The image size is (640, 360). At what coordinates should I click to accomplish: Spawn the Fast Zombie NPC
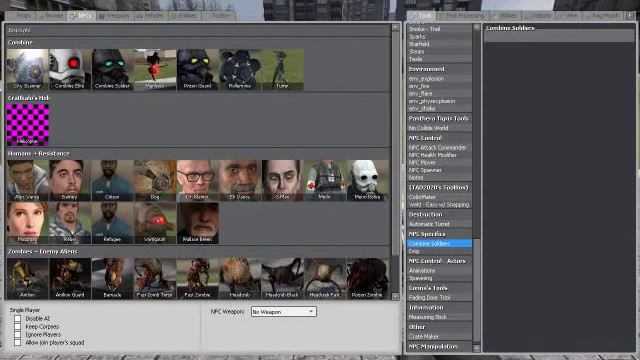[x=198, y=278]
